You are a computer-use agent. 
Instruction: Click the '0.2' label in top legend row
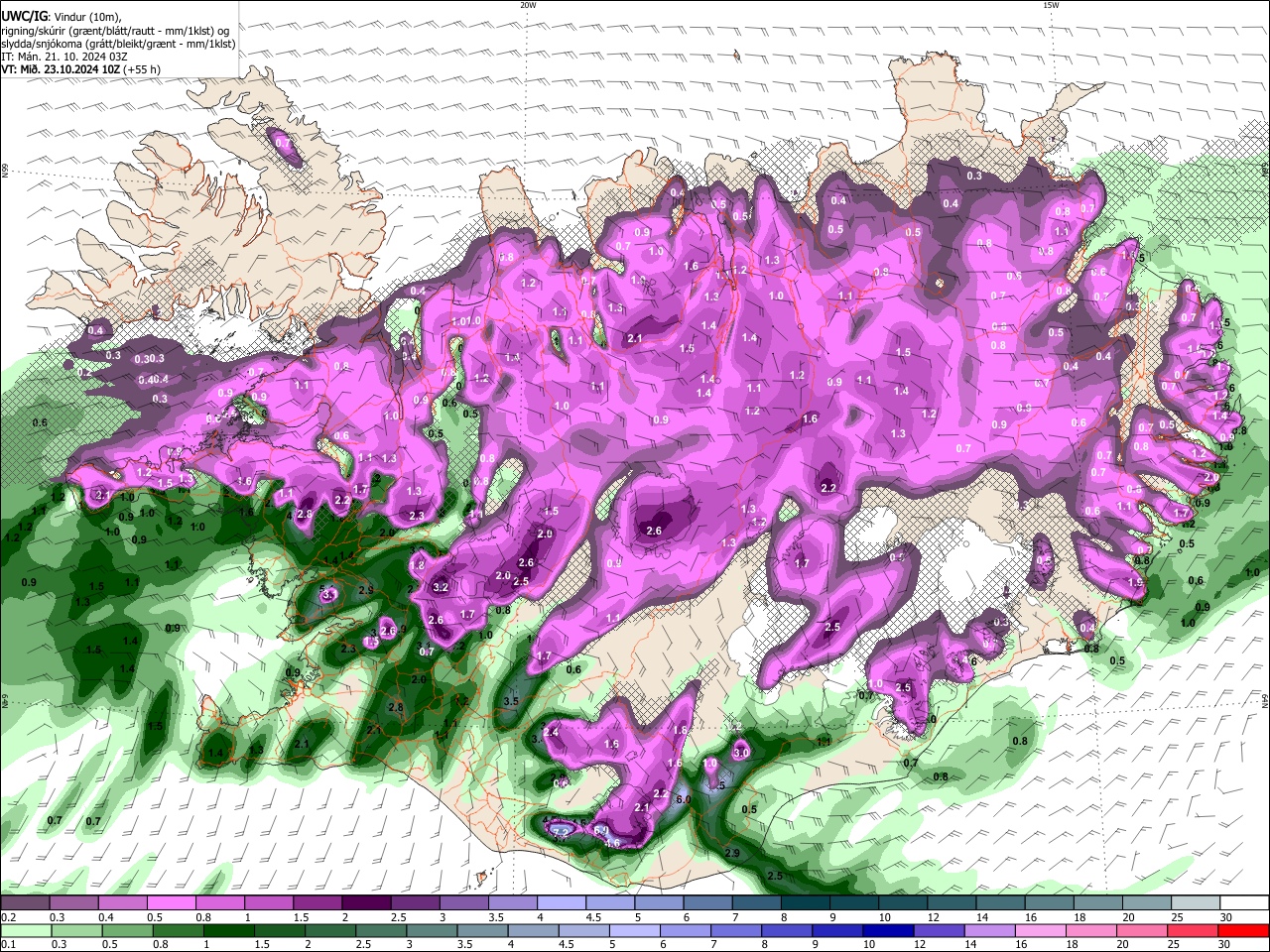tap(8, 917)
